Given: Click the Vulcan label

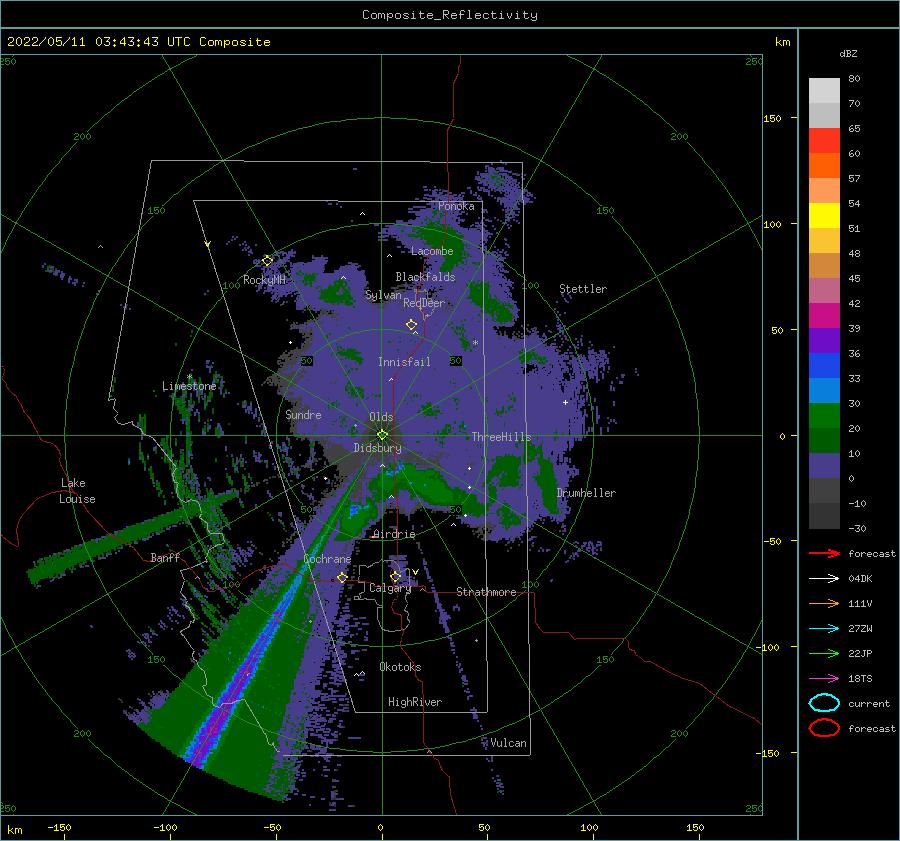Looking at the screenshot, I should click(508, 743).
